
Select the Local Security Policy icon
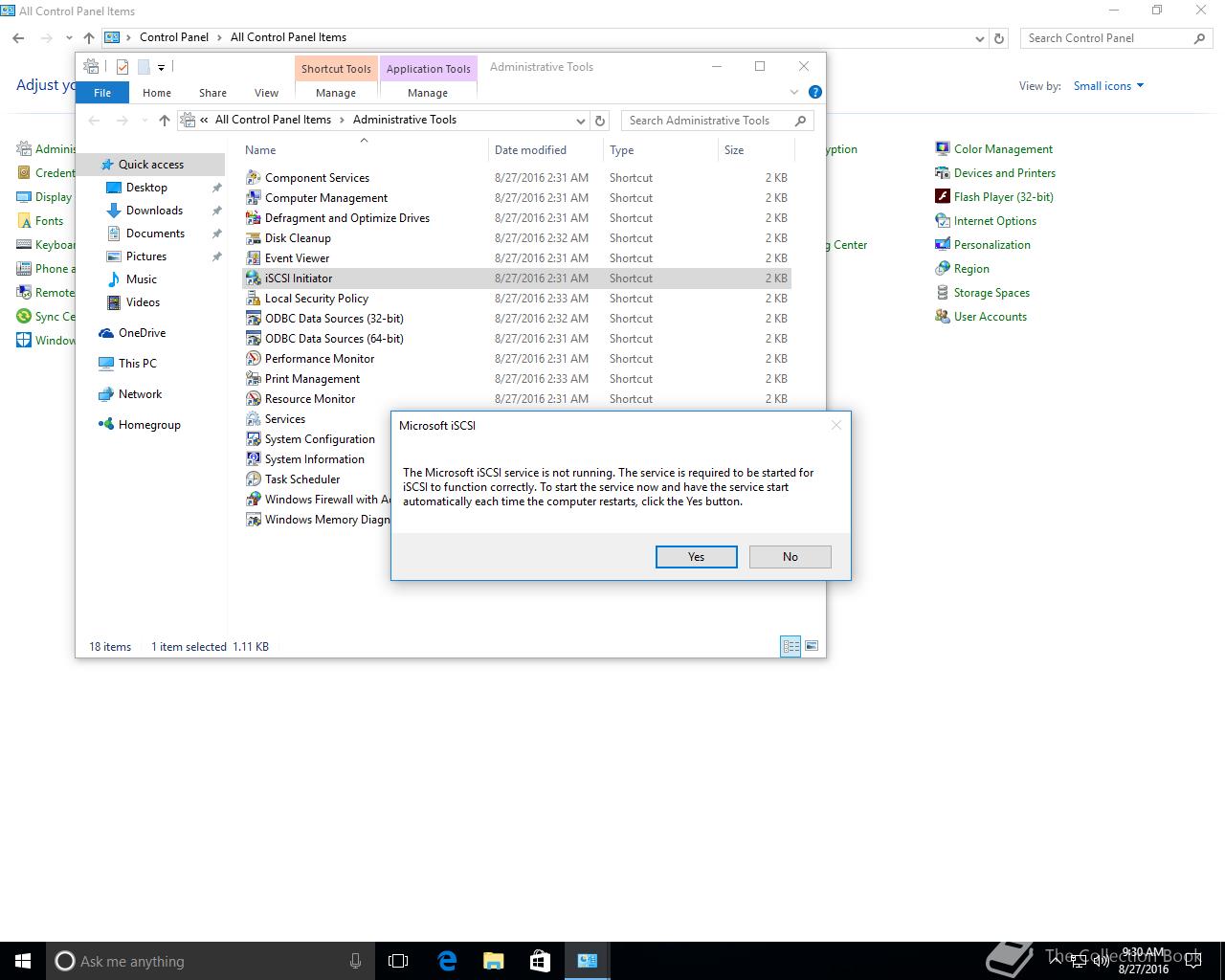(x=254, y=299)
